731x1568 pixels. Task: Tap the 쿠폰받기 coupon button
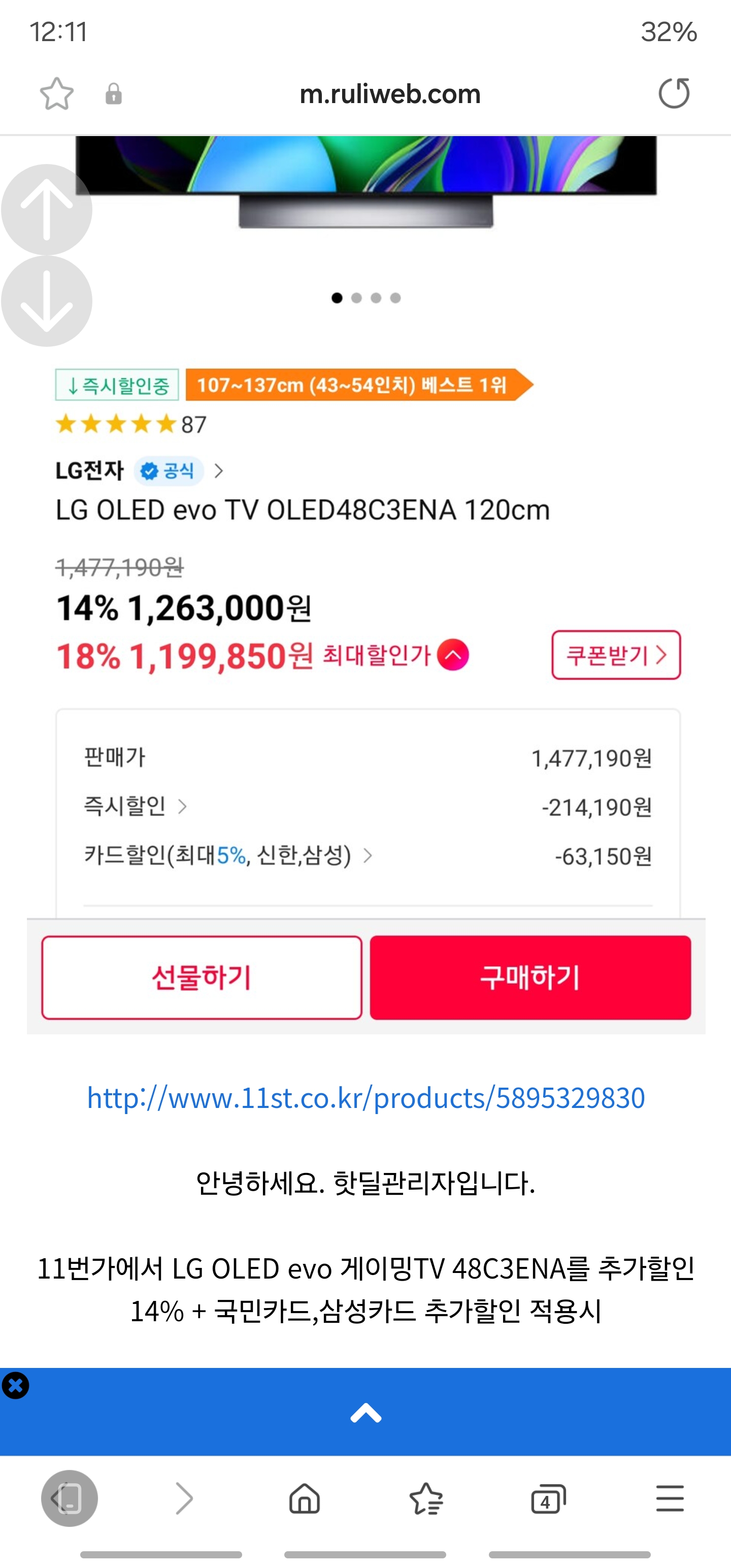click(616, 655)
